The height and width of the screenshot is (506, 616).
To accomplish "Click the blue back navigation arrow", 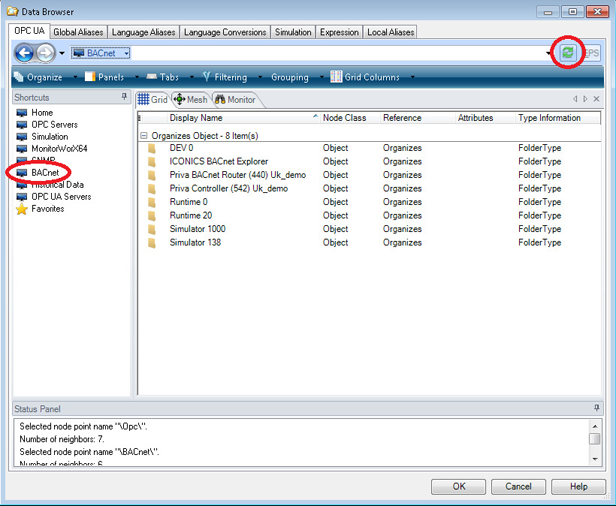I will tap(24, 53).
